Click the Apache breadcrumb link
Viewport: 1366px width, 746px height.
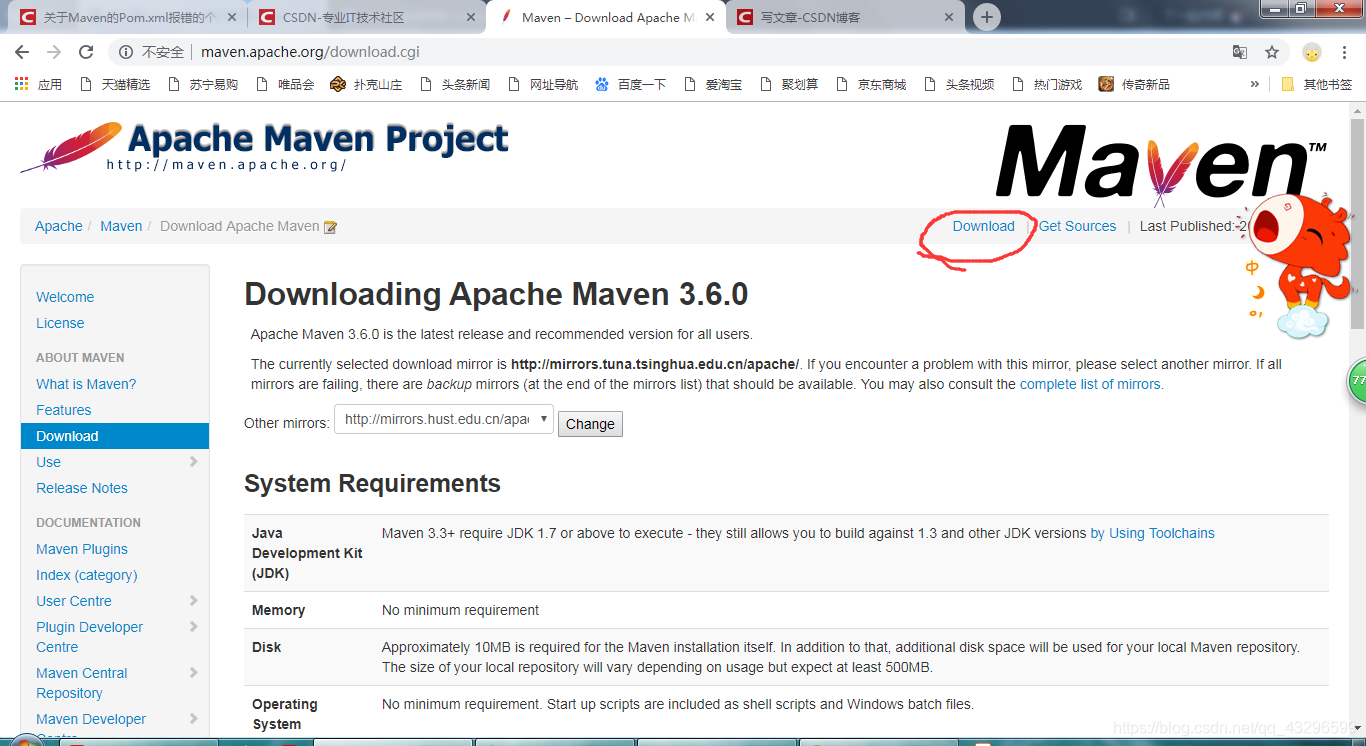click(59, 226)
